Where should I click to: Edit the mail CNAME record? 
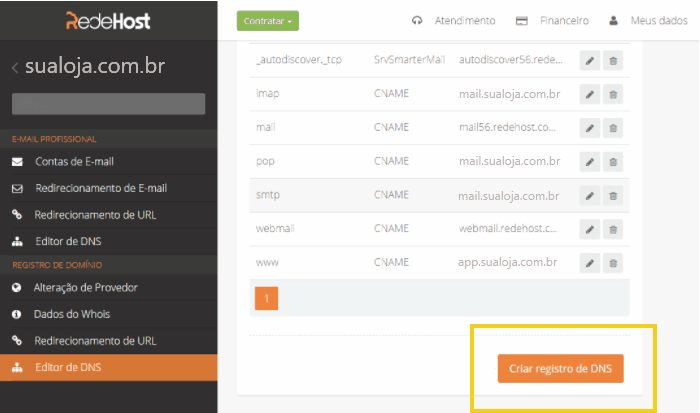(590, 128)
